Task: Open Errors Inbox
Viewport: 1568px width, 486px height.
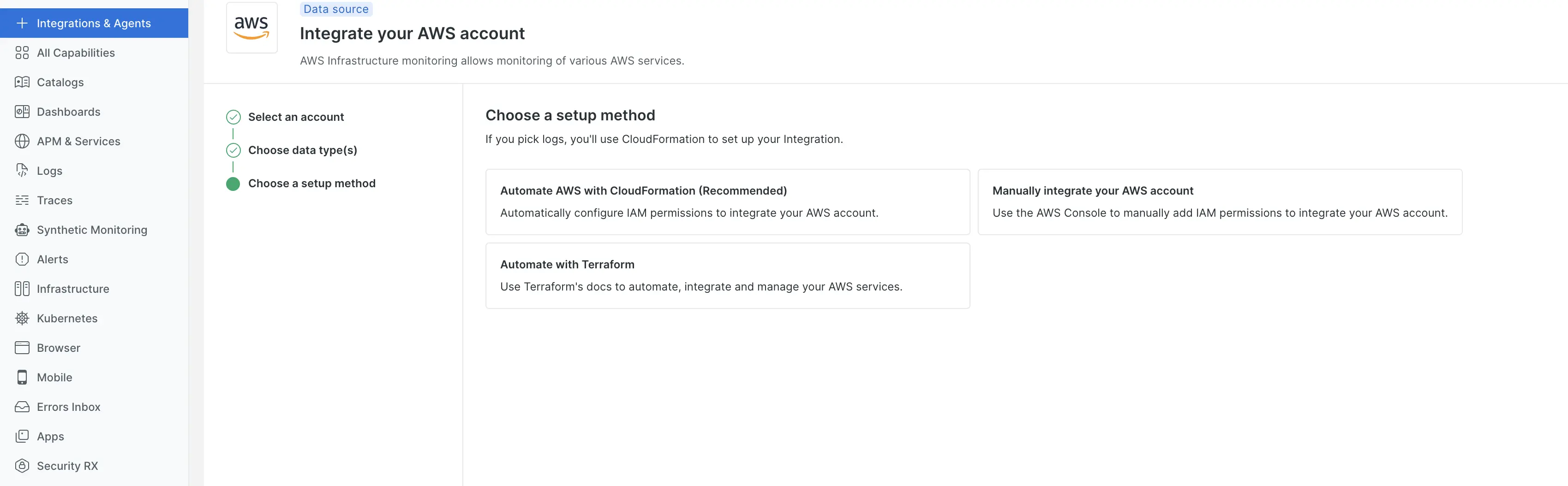Action: pos(94,407)
